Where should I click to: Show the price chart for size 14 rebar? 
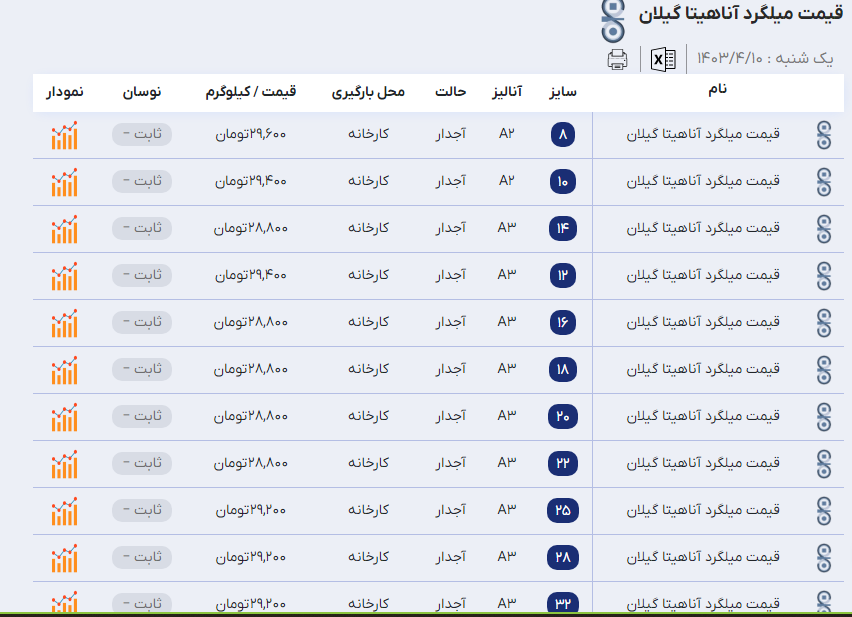pyautogui.click(x=65, y=229)
